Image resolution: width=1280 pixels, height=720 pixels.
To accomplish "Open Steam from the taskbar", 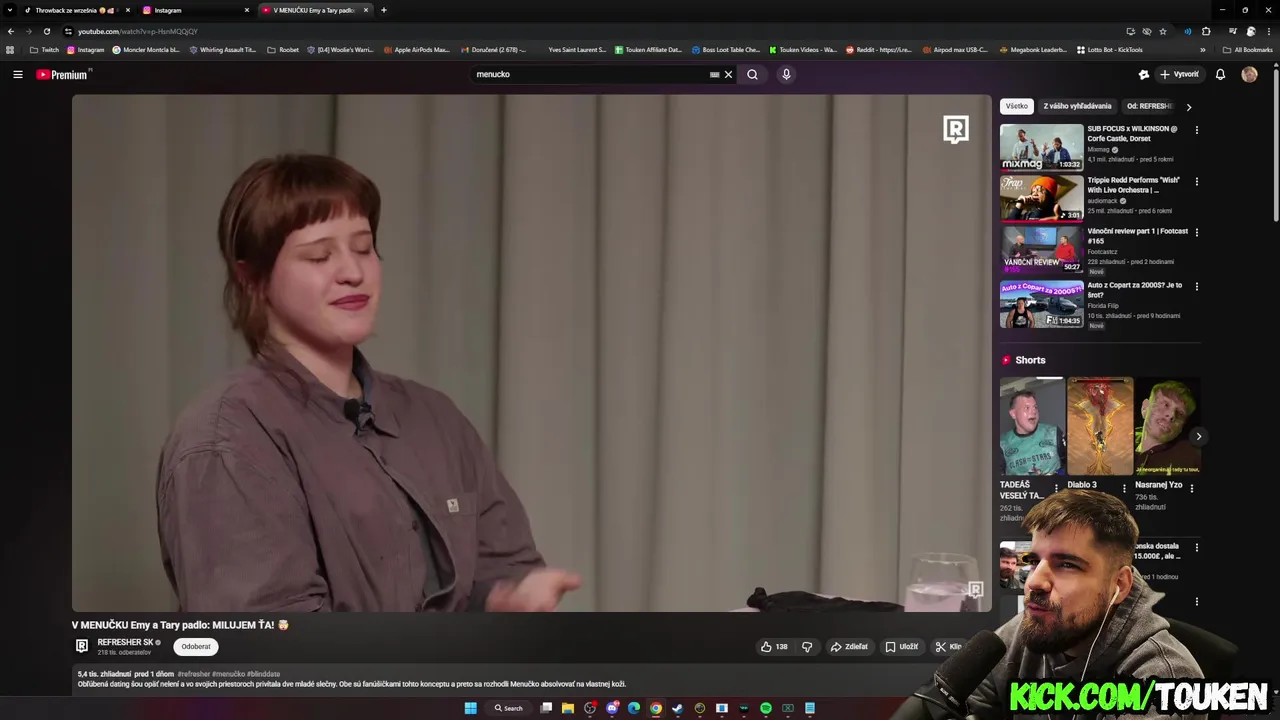I will [x=677, y=708].
